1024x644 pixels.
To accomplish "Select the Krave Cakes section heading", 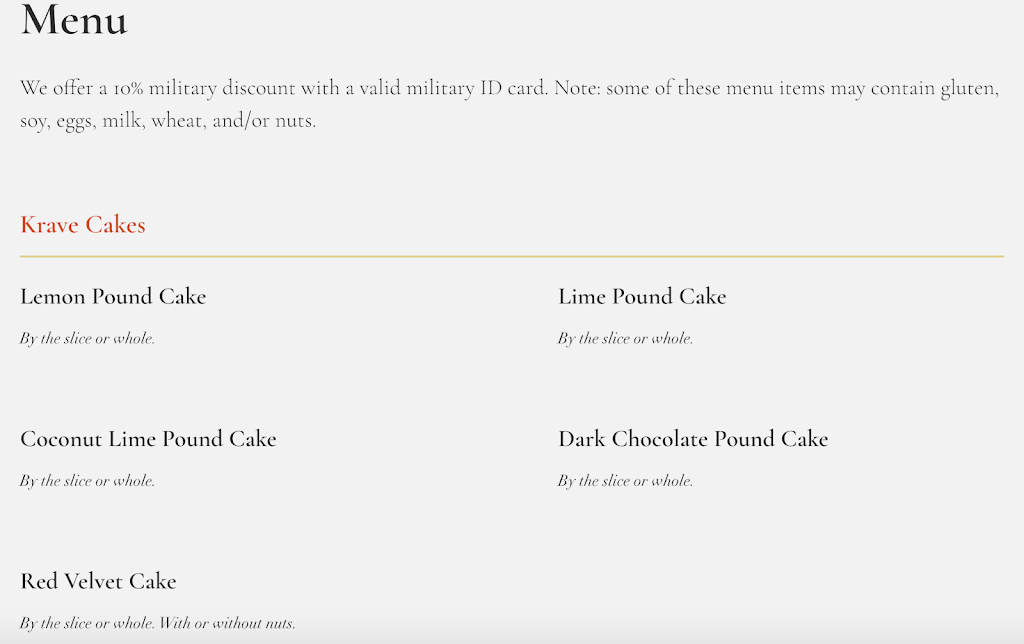I will (x=83, y=225).
